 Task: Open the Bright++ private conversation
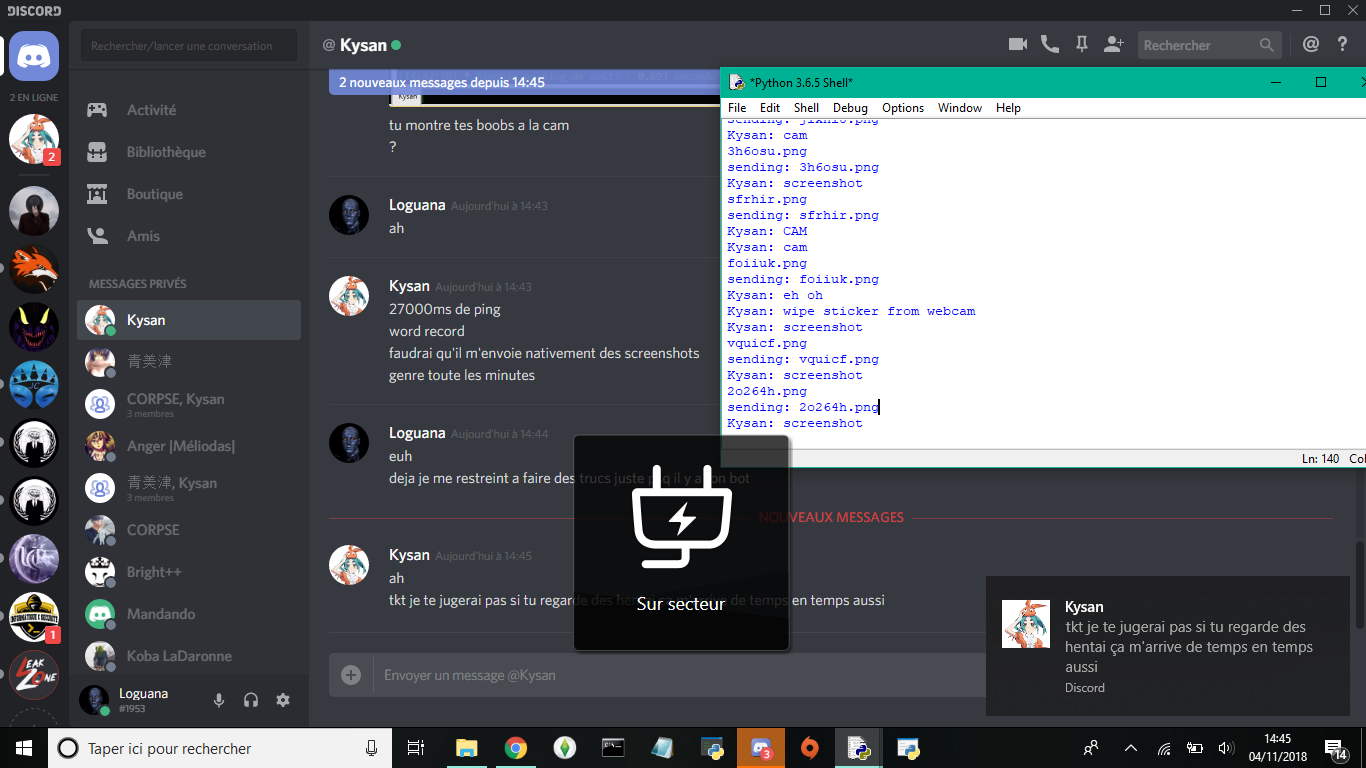pyautogui.click(x=189, y=572)
